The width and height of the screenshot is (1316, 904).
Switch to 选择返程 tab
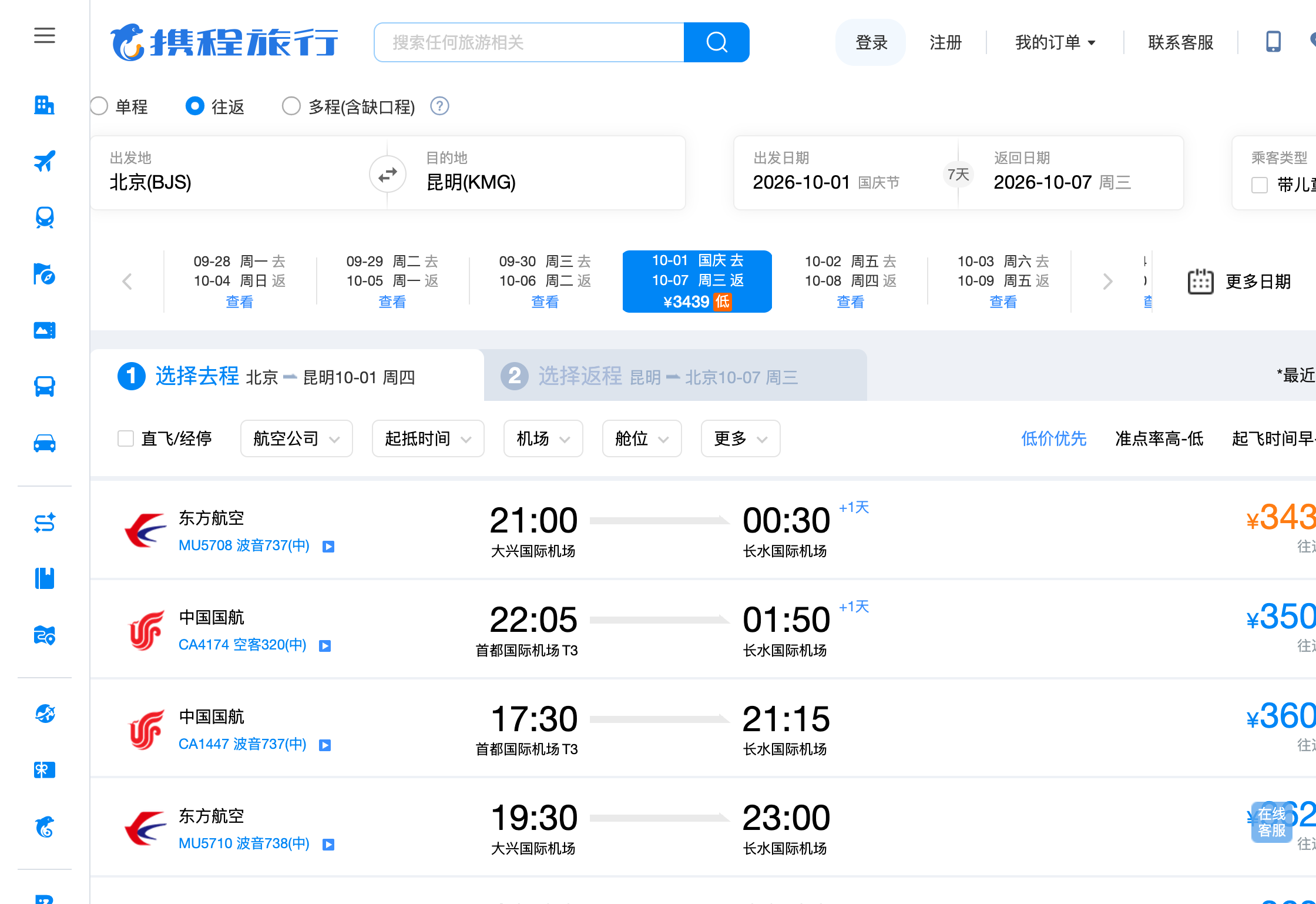(675, 376)
